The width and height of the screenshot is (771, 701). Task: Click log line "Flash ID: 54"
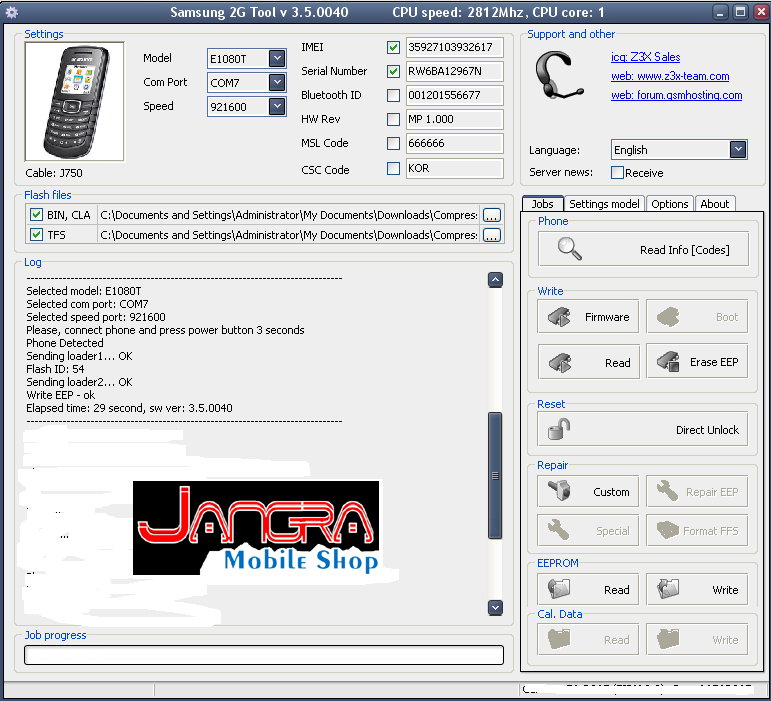coord(55,369)
